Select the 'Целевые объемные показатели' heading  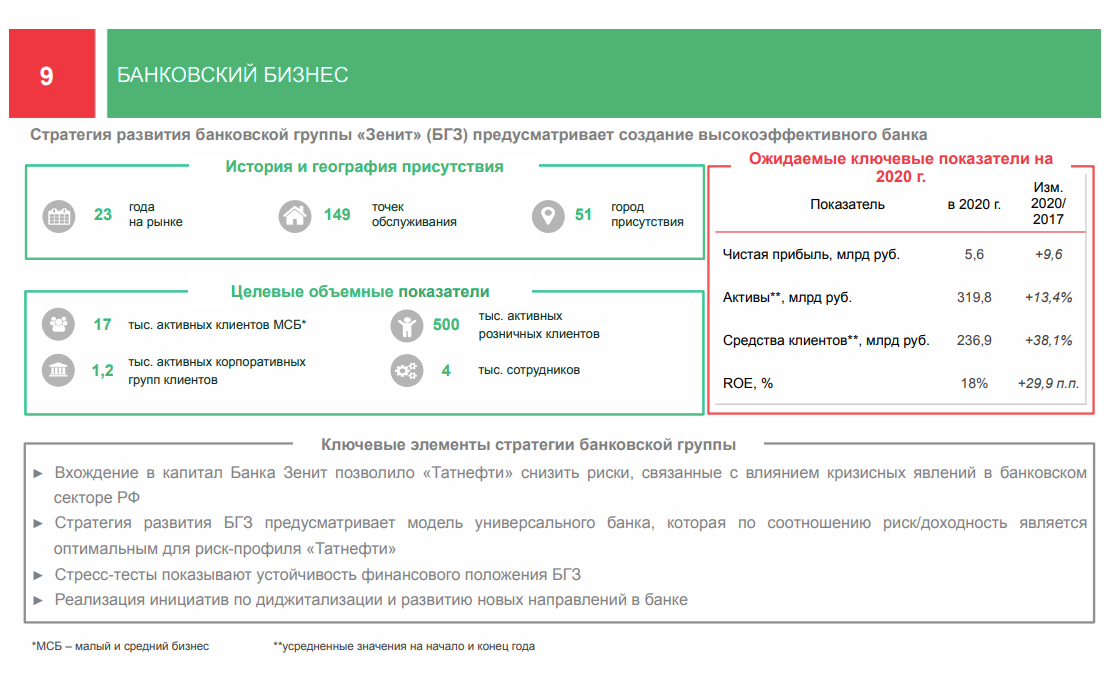coord(360,292)
